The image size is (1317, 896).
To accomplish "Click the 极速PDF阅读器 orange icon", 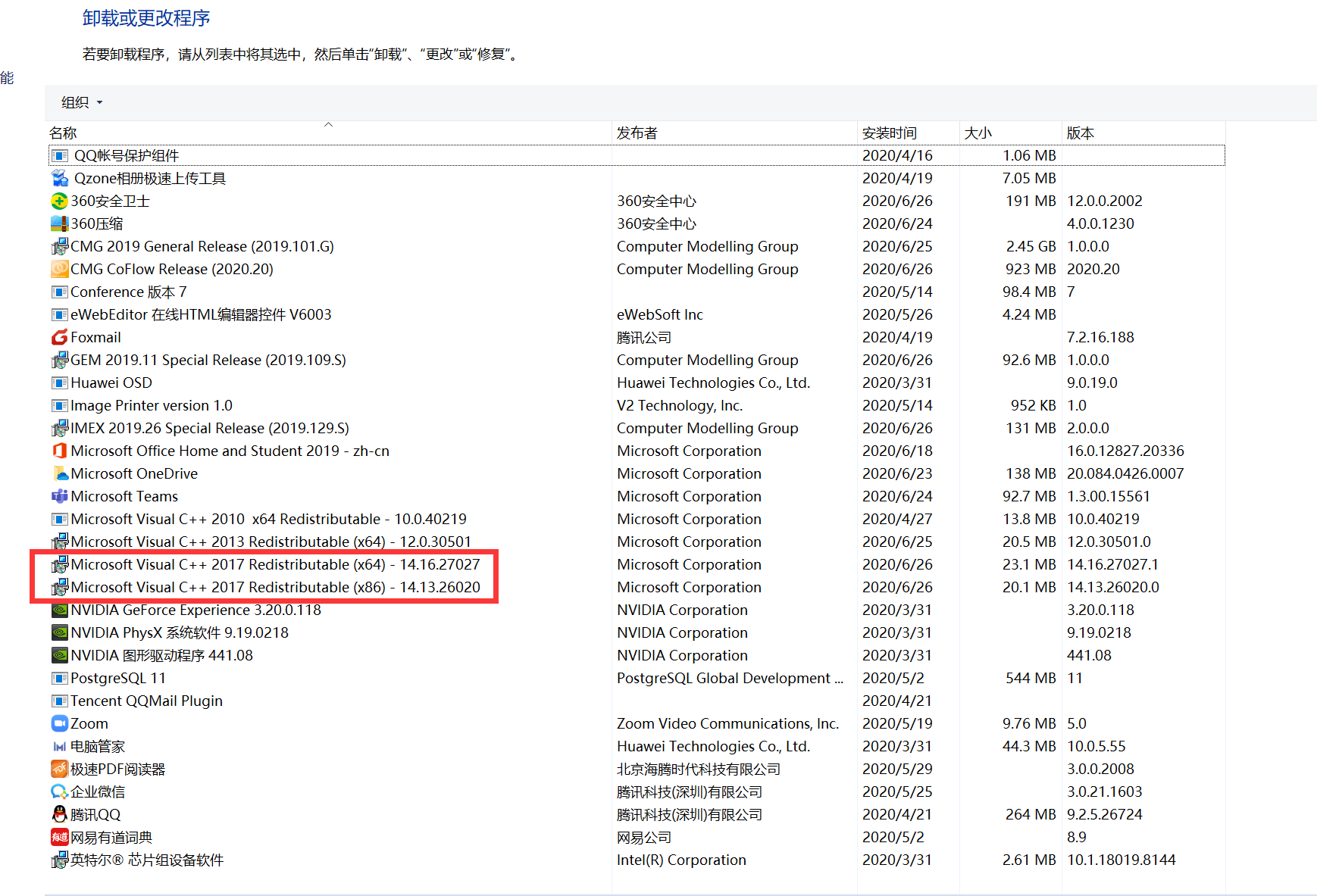I will pyautogui.click(x=59, y=769).
